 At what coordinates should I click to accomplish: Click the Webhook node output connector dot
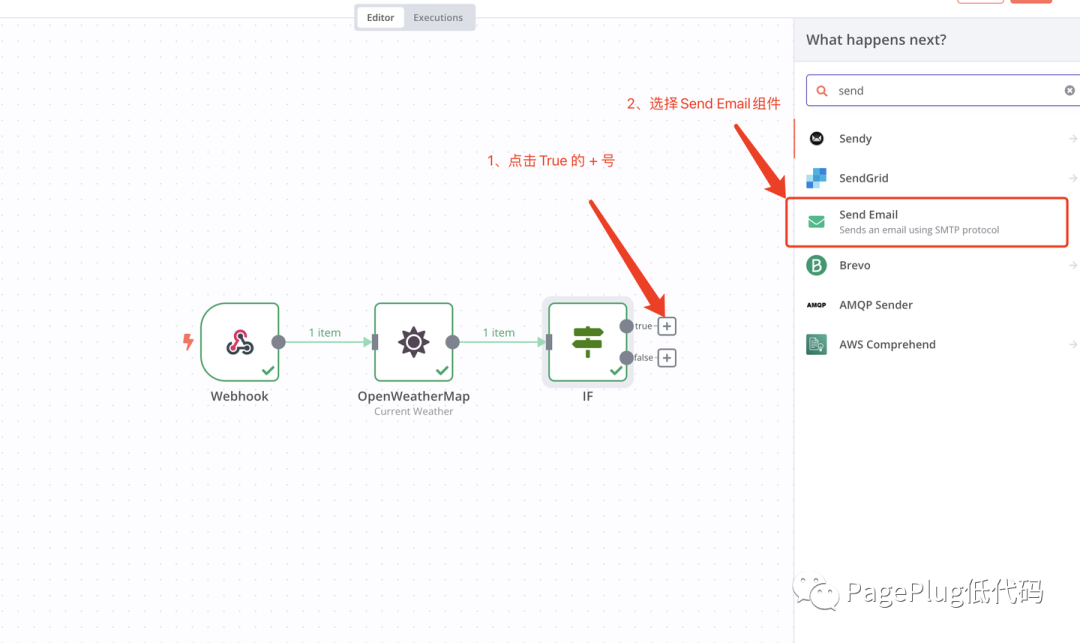click(278, 342)
